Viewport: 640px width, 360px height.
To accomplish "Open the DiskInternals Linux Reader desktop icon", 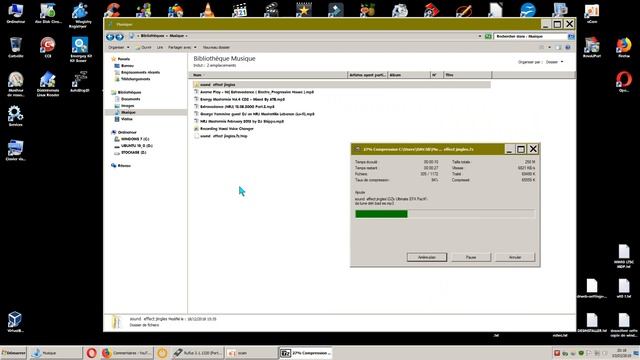I will pyautogui.click(x=48, y=84).
